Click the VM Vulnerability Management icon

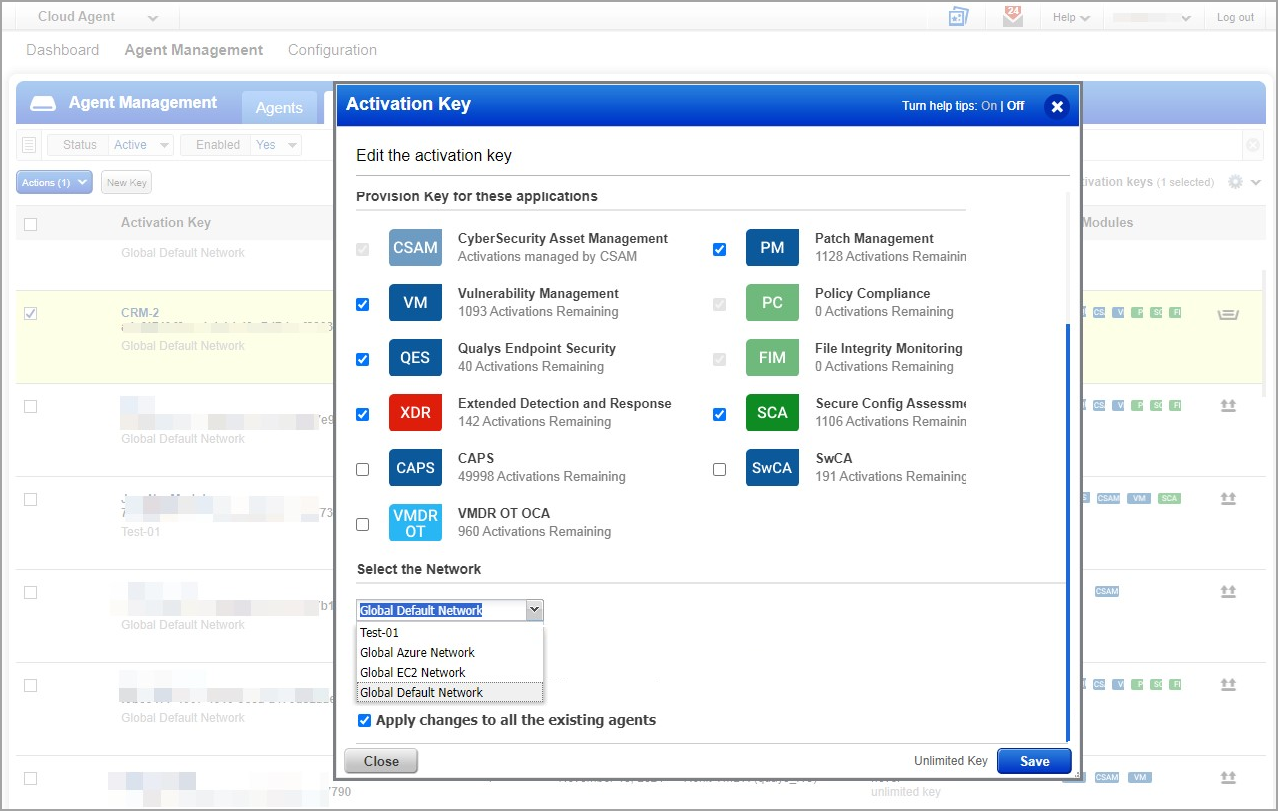pyautogui.click(x=414, y=302)
